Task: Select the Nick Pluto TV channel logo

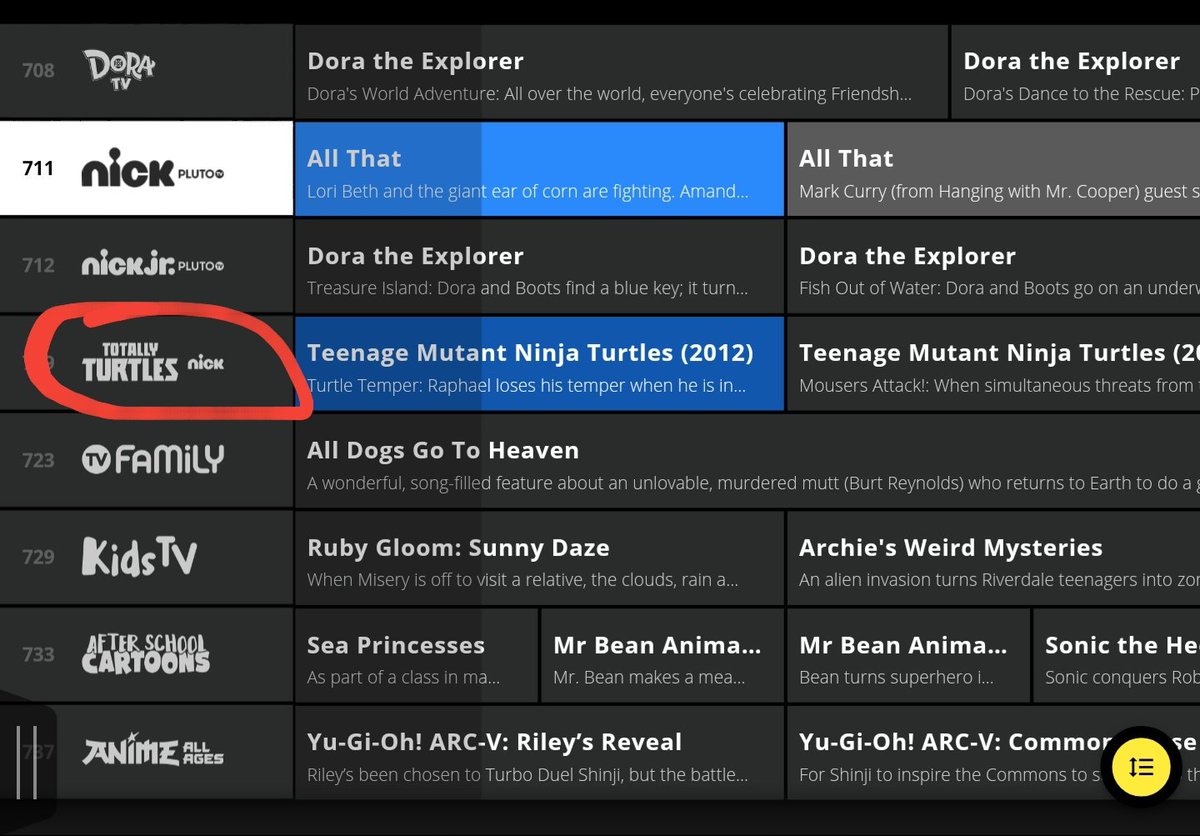Action: tap(152, 170)
